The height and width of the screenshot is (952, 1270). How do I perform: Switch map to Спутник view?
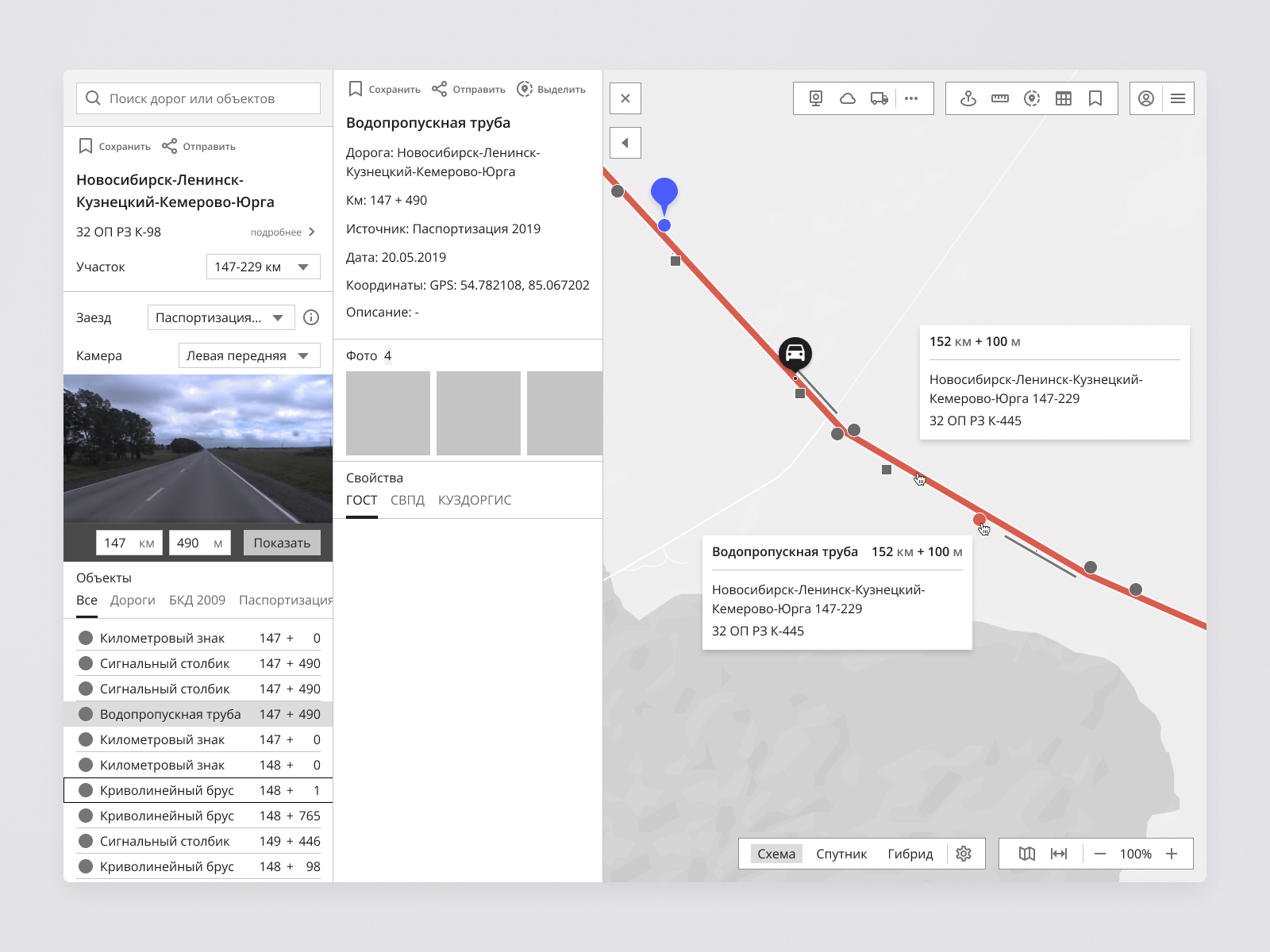click(x=841, y=854)
